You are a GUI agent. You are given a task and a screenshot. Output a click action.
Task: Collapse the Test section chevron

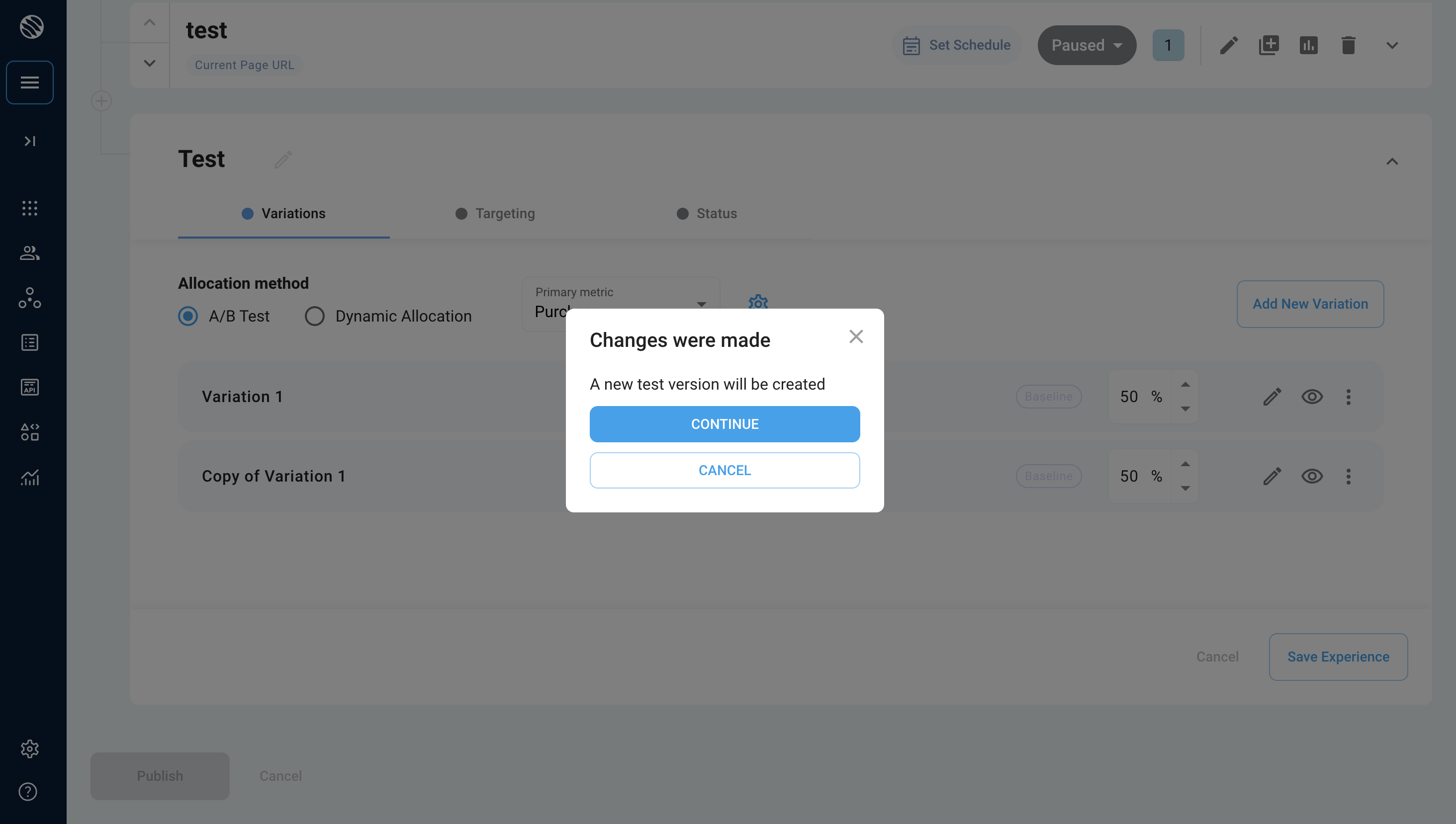tap(1392, 162)
